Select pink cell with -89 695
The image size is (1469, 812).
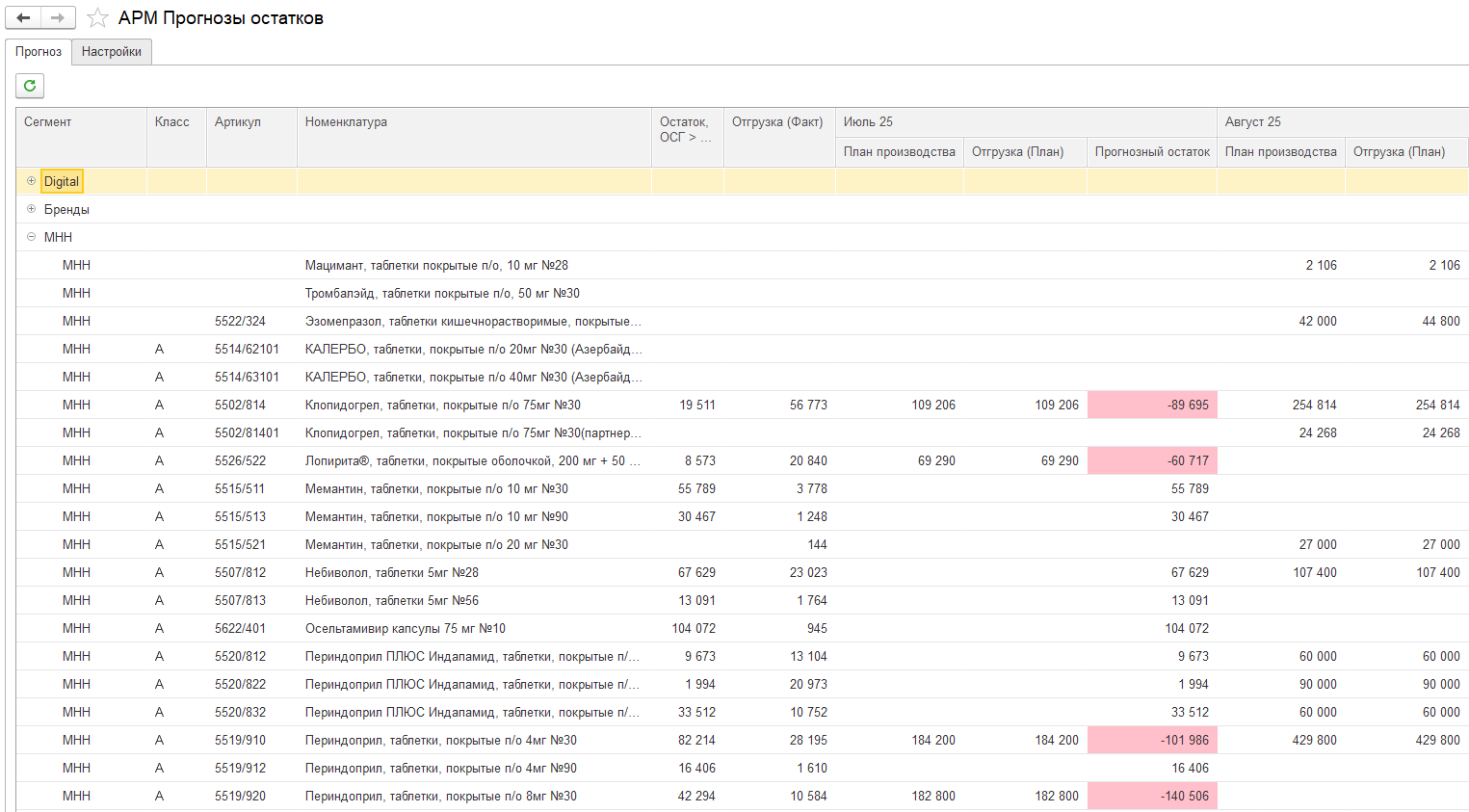point(1152,405)
